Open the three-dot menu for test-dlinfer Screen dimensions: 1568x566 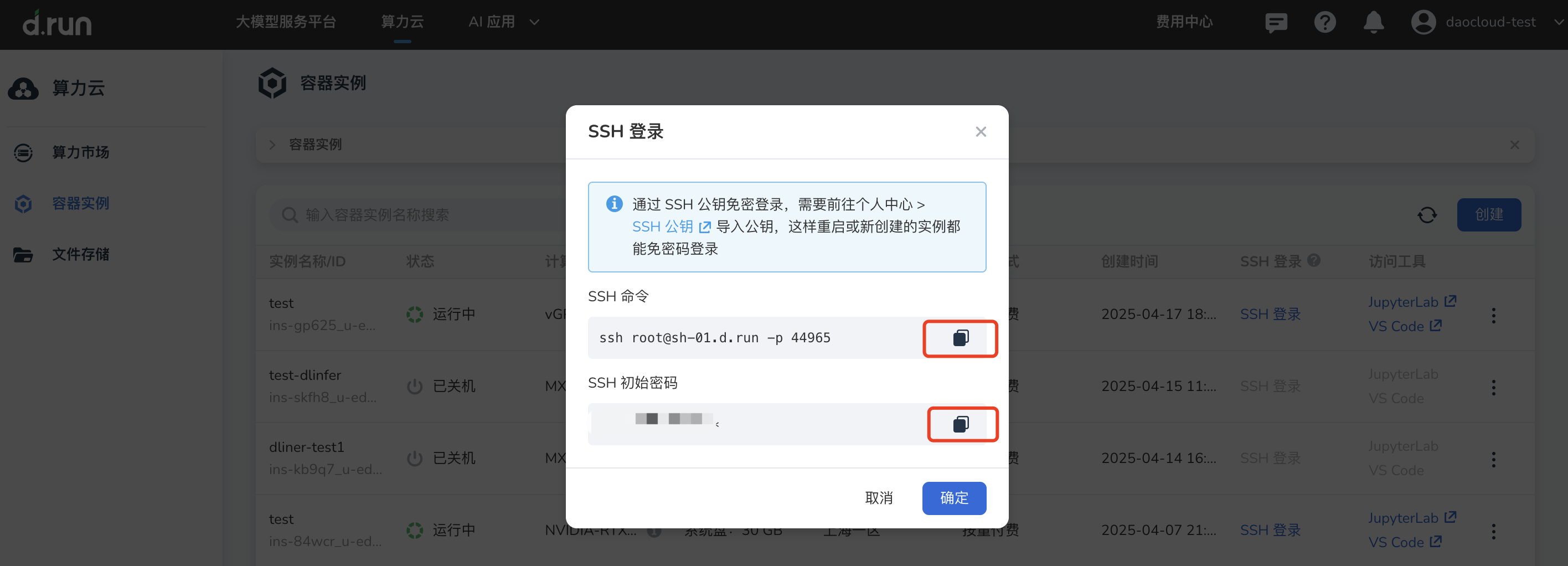[x=1494, y=387]
